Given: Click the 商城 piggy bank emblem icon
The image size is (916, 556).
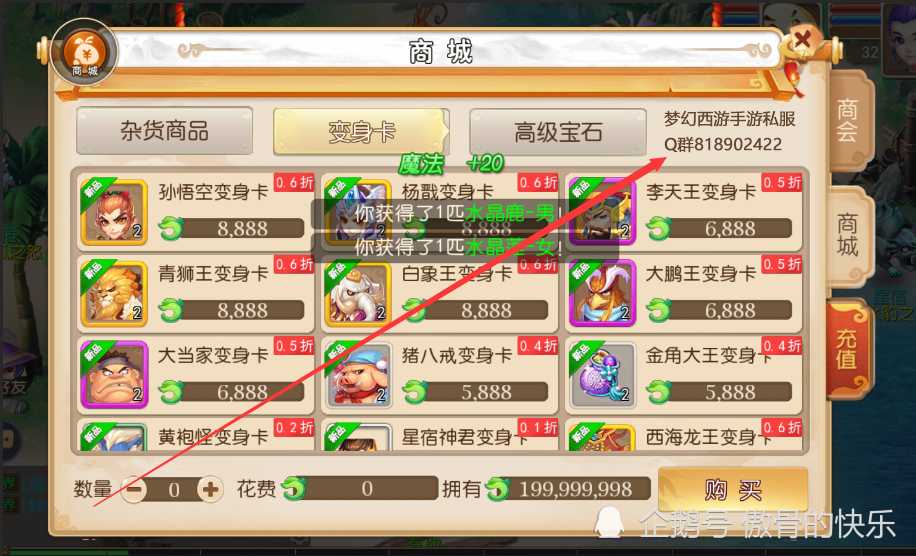Looking at the screenshot, I should point(85,53).
